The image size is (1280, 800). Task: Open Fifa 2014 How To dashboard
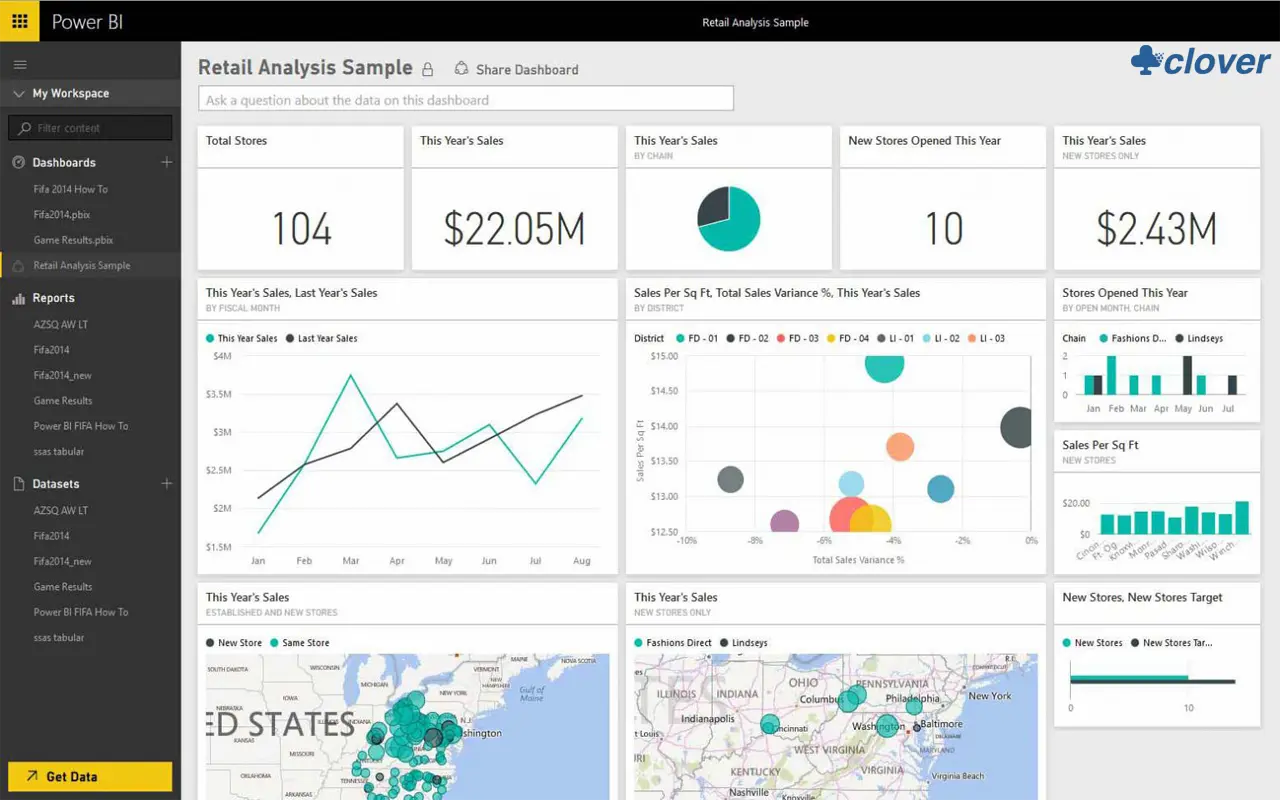pyautogui.click(x=70, y=189)
